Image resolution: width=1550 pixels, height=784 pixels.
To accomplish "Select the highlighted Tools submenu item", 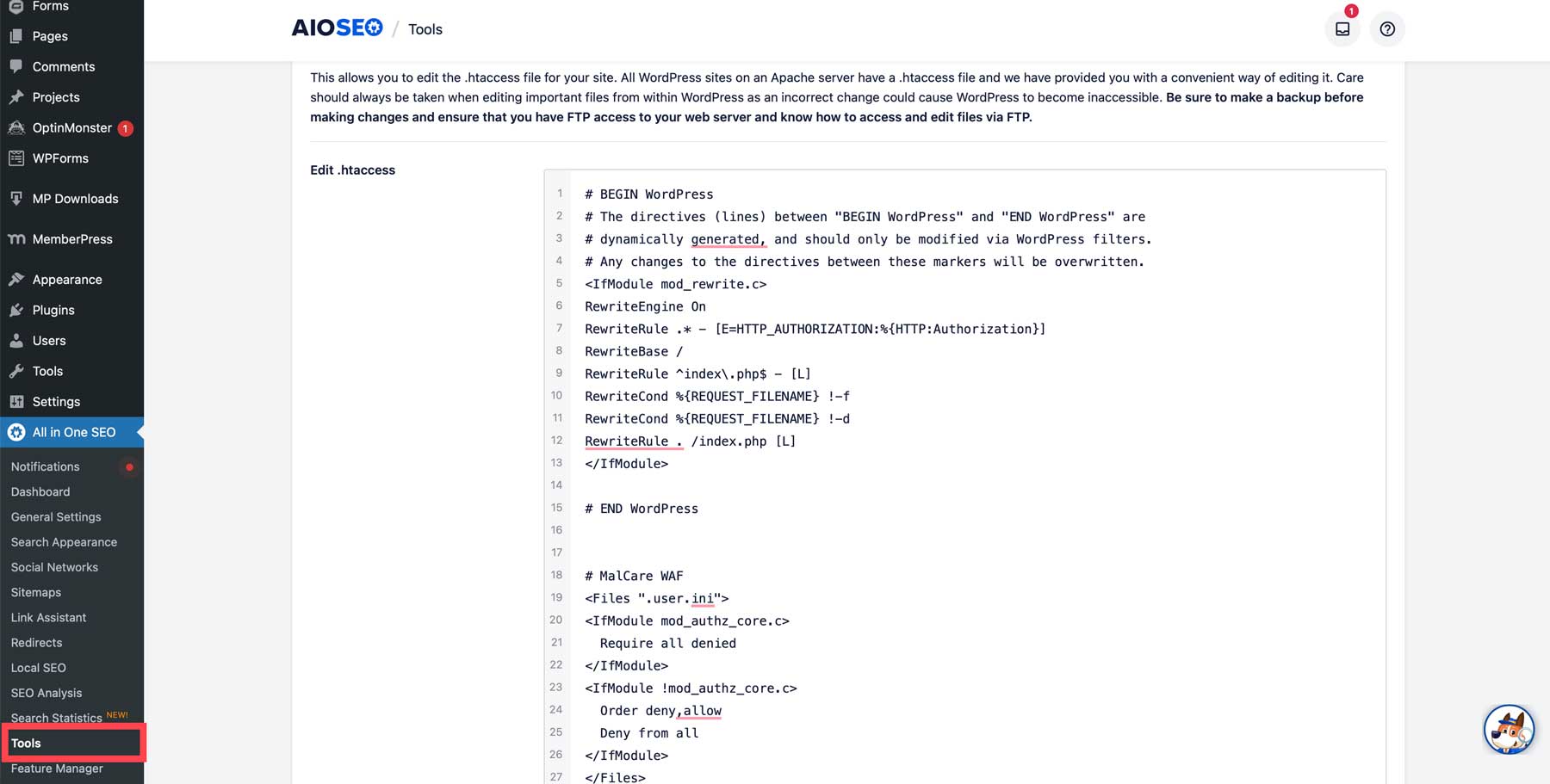I will (27, 744).
